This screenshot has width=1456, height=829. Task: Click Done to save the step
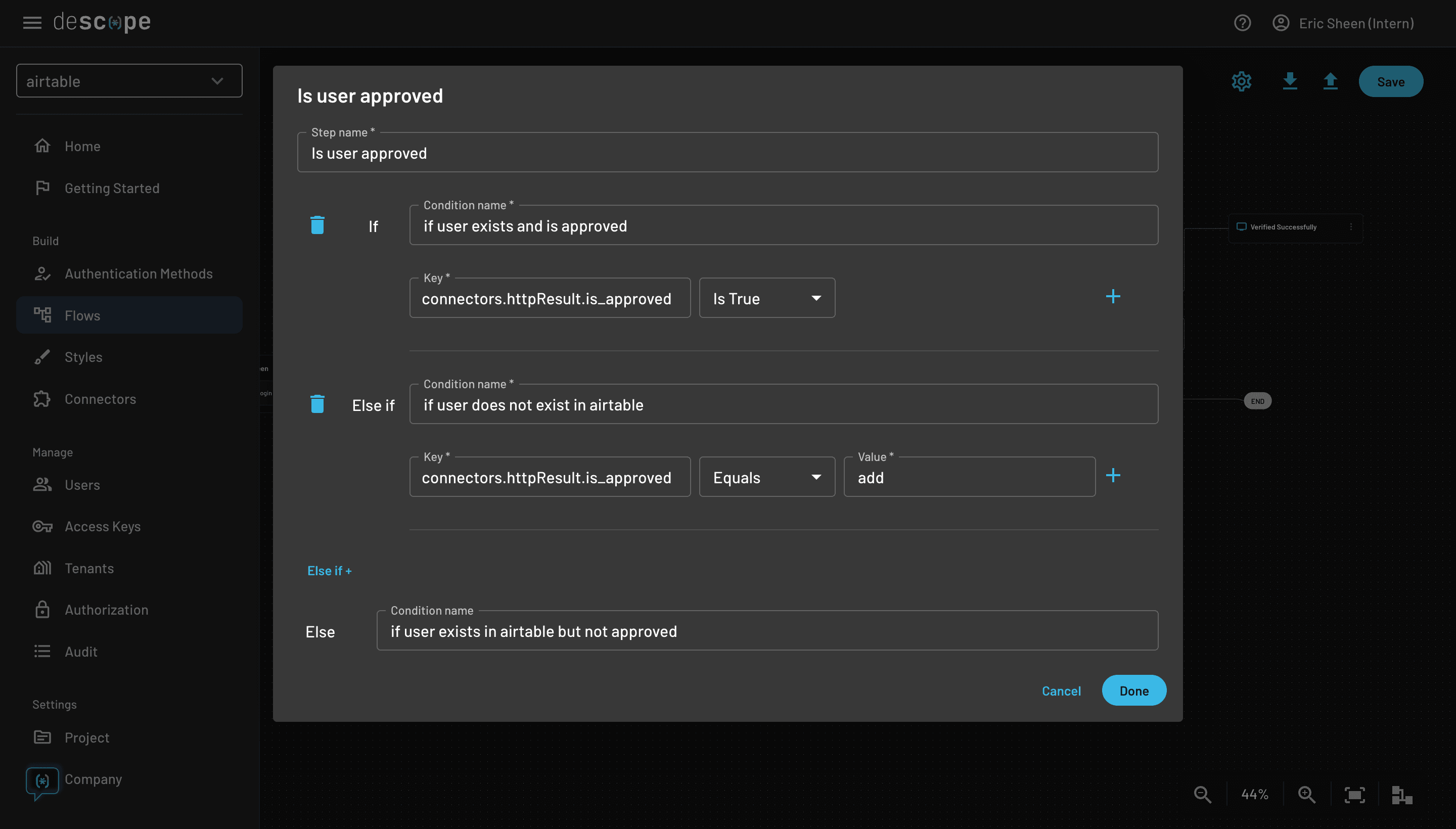coord(1134,690)
